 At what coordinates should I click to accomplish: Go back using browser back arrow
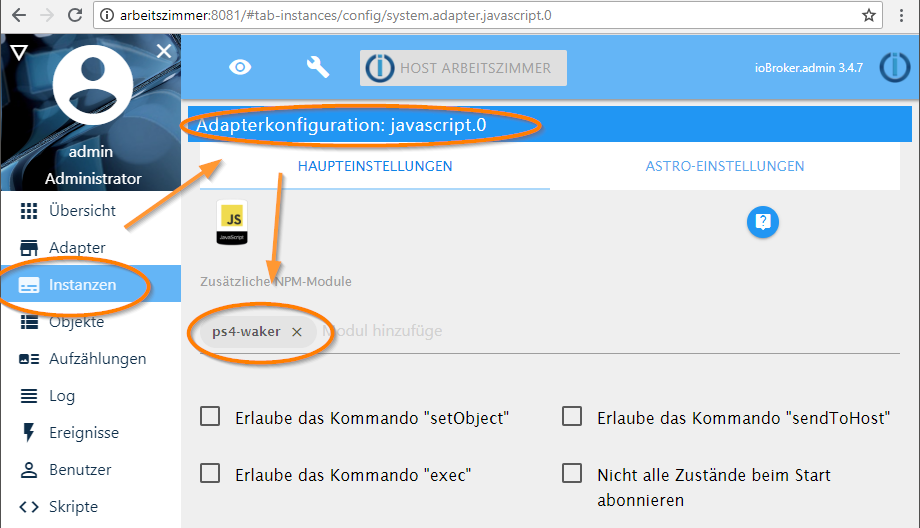19,15
